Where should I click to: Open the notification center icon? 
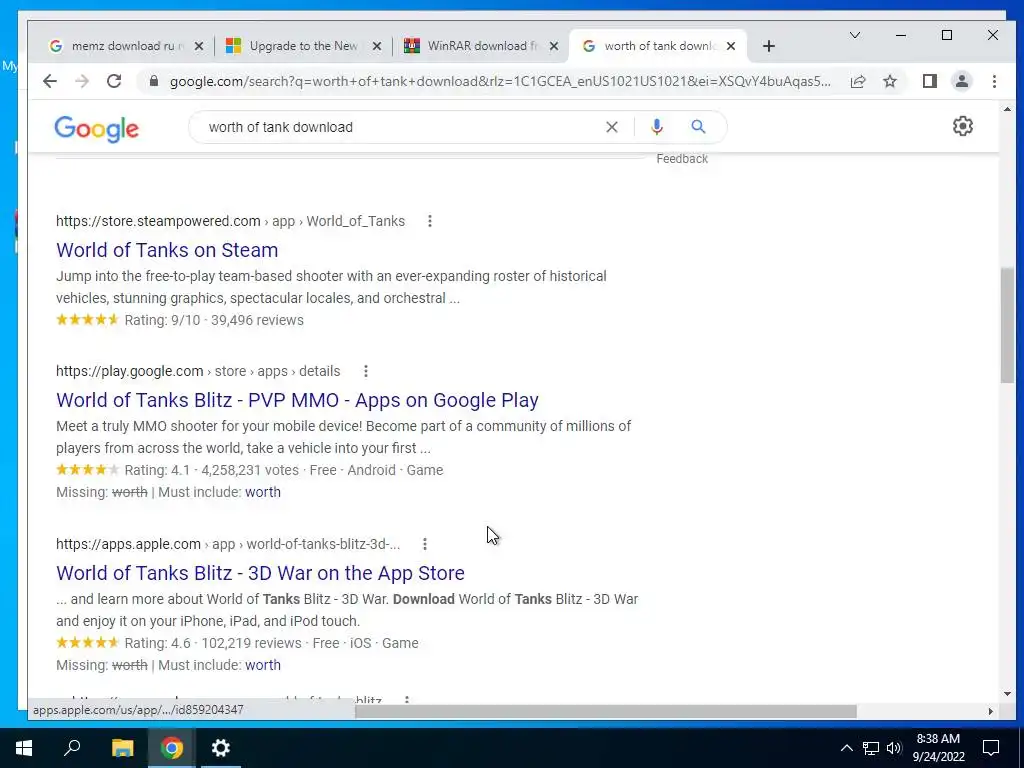coord(991,748)
